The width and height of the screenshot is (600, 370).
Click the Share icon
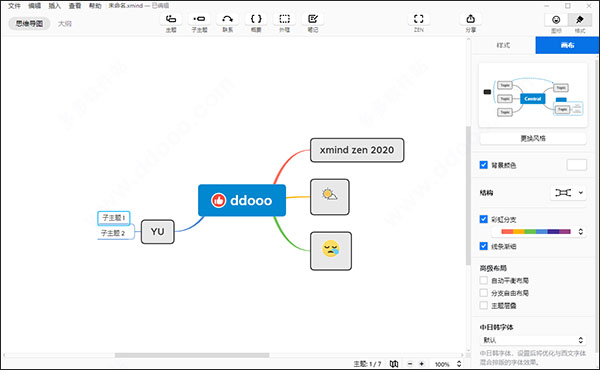(x=471, y=19)
